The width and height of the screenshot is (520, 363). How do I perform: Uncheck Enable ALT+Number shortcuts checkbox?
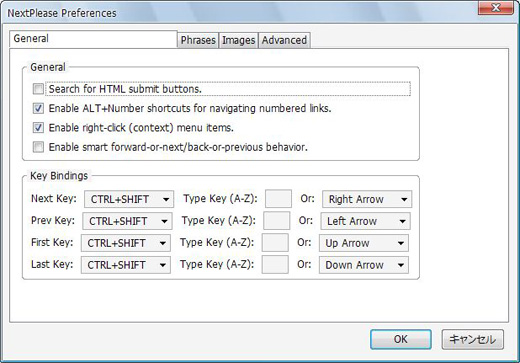click(38, 108)
